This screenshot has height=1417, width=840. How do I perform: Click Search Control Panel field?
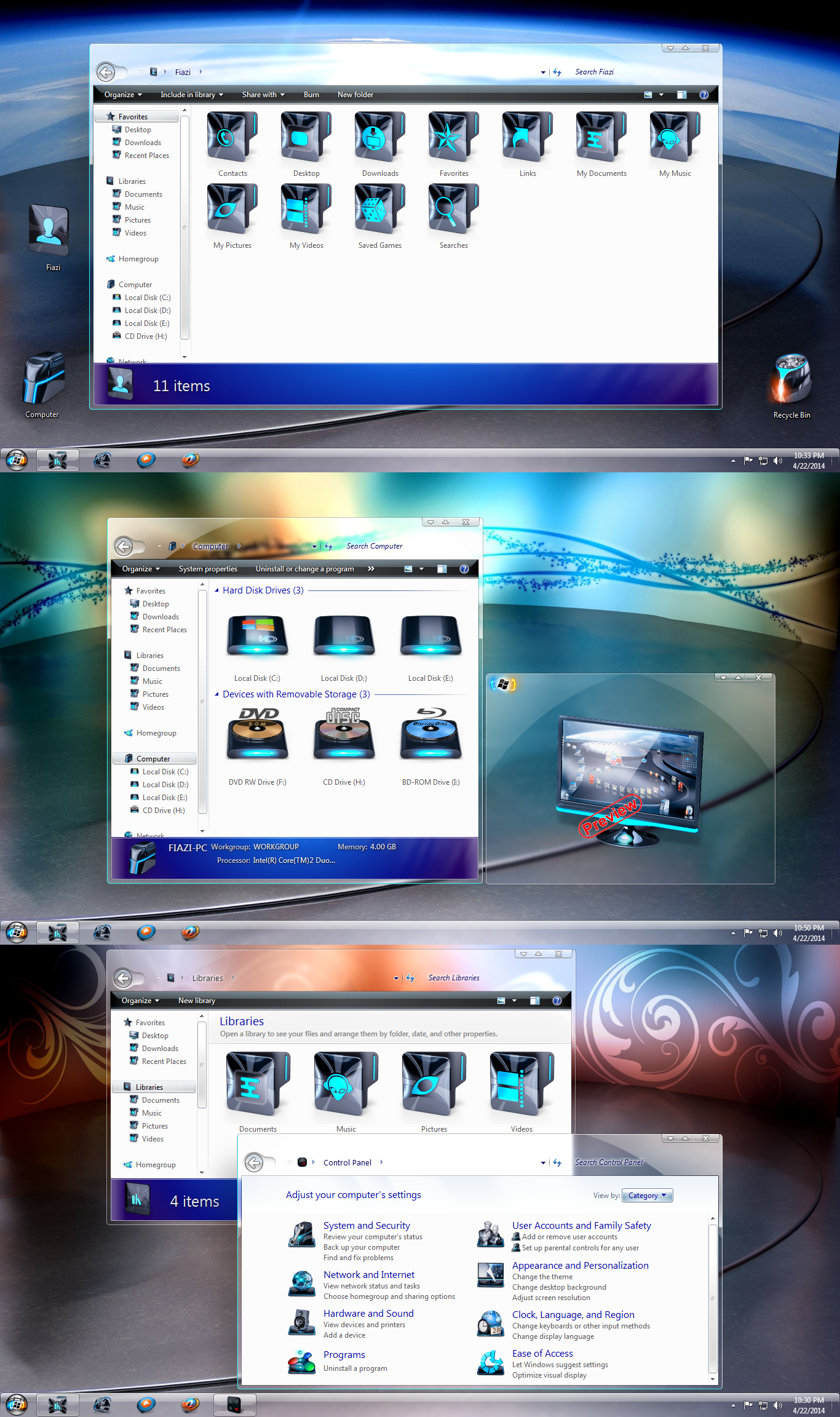[643, 1162]
